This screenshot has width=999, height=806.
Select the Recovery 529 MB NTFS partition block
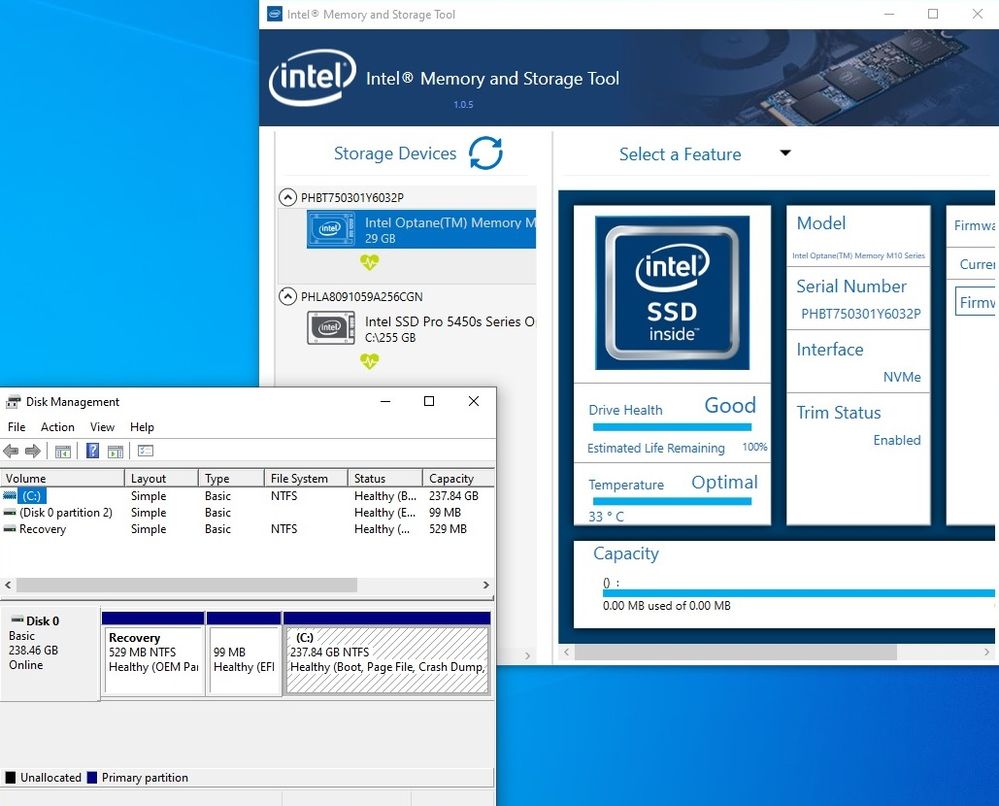coord(153,653)
